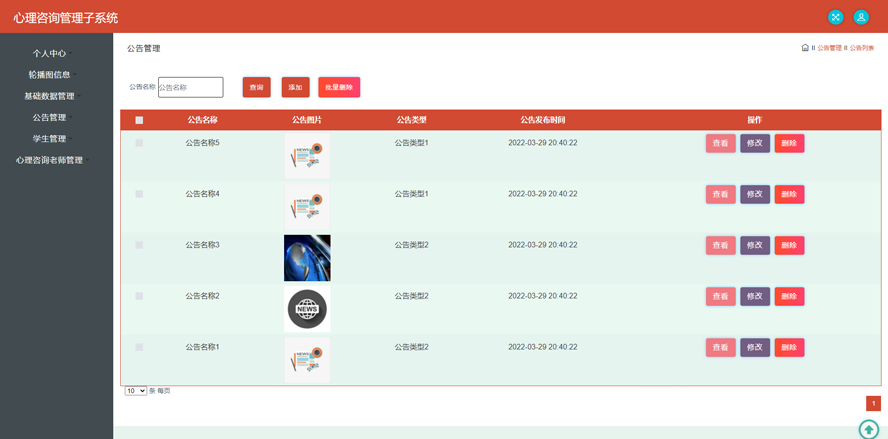Open the rows-per-page dropdown showing 10
The width and height of the screenshot is (888, 439).
click(x=135, y=391)
